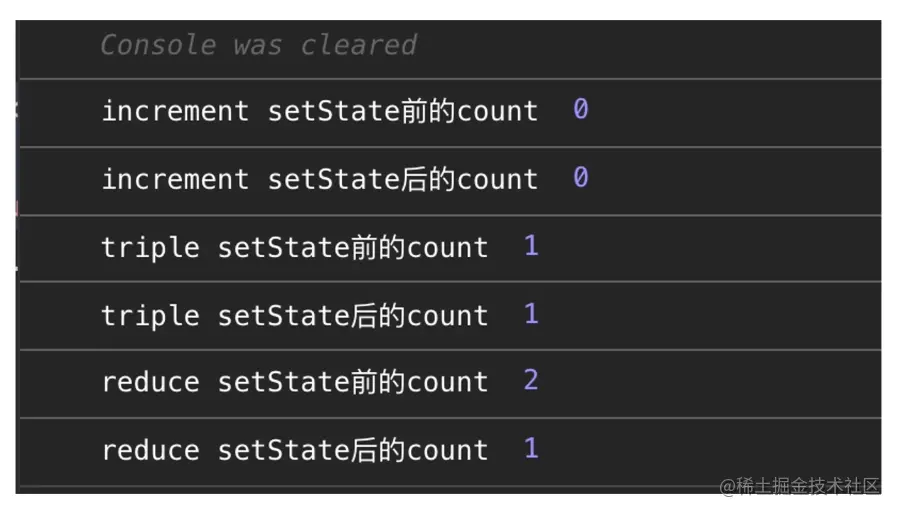Click value 1 of triple setState后 log
The height and width of the screenshot is (513, 898).
tap(531, 314)
